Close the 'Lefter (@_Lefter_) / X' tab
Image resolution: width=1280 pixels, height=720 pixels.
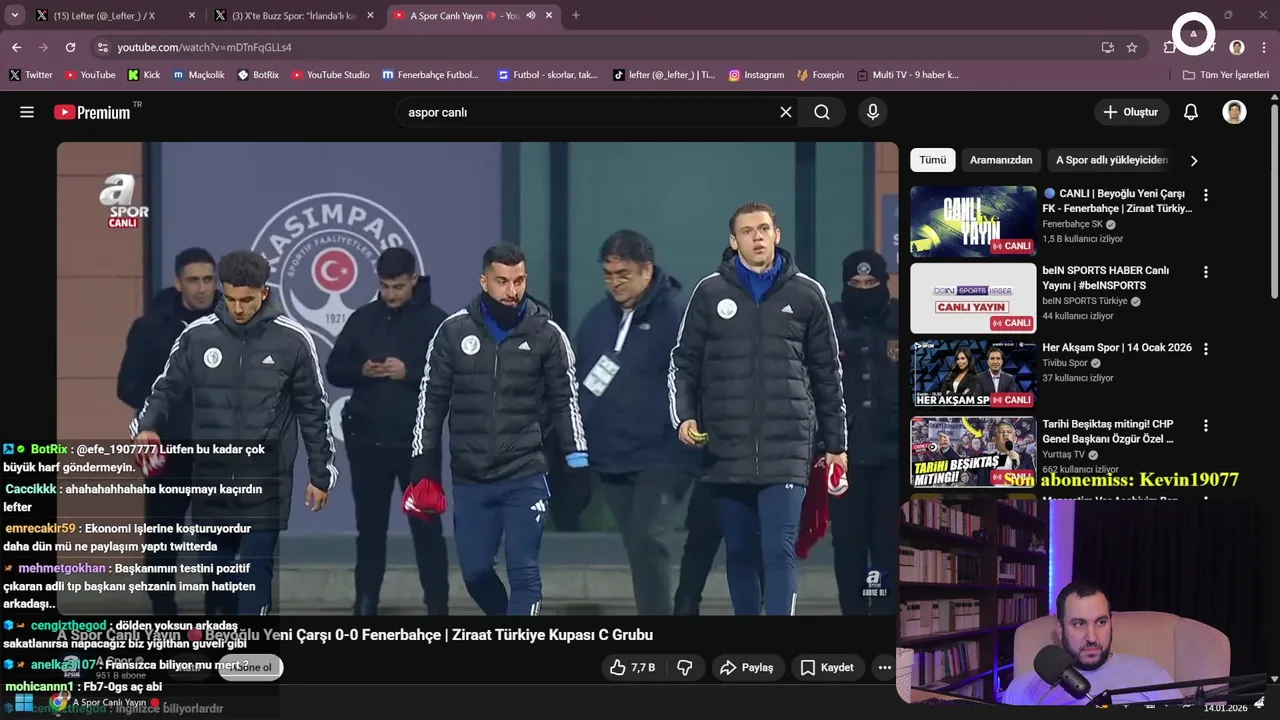point(192,16)
